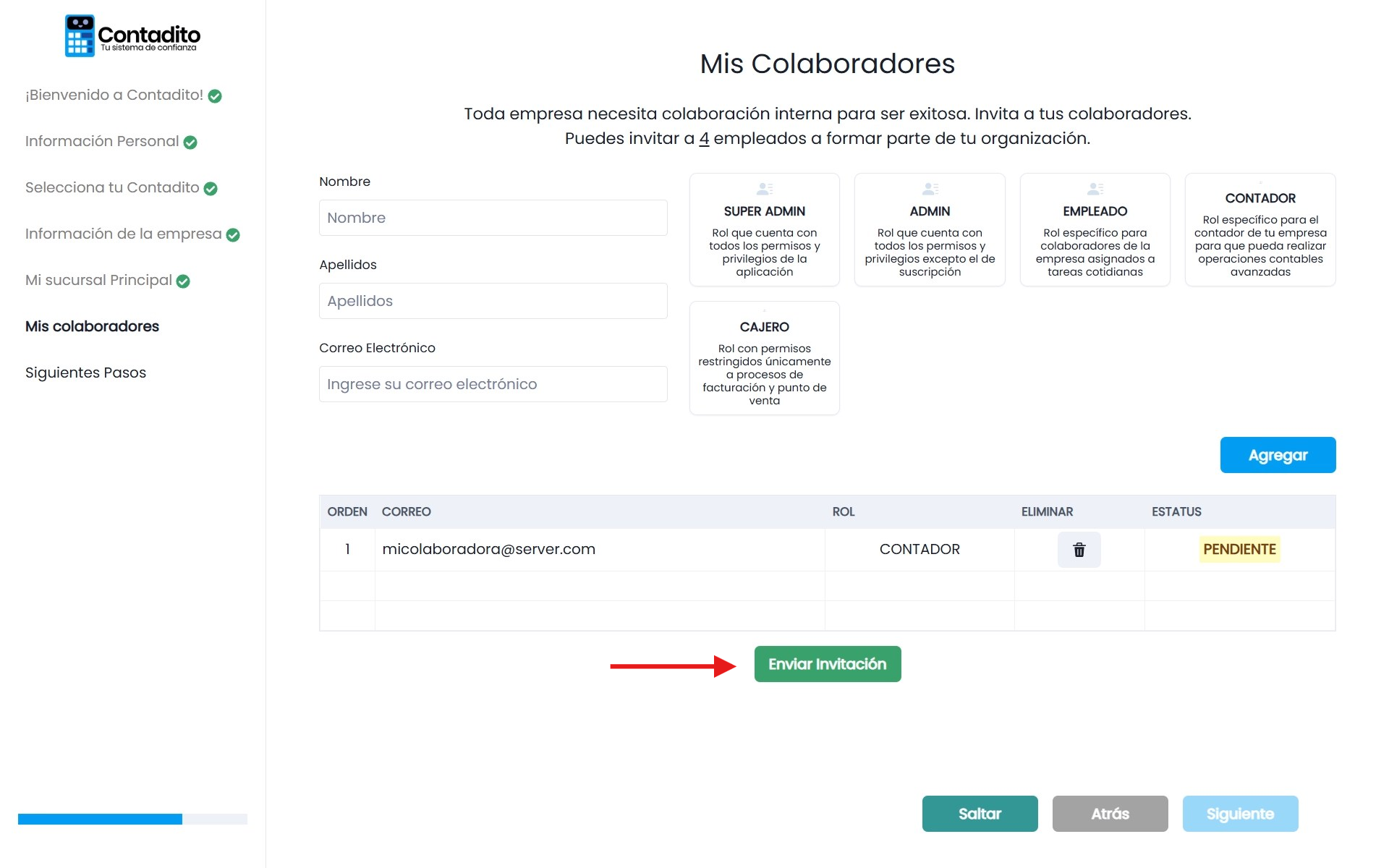Click the Atrás button
The image size is (1389, 868).
[x=1110, y=814]
